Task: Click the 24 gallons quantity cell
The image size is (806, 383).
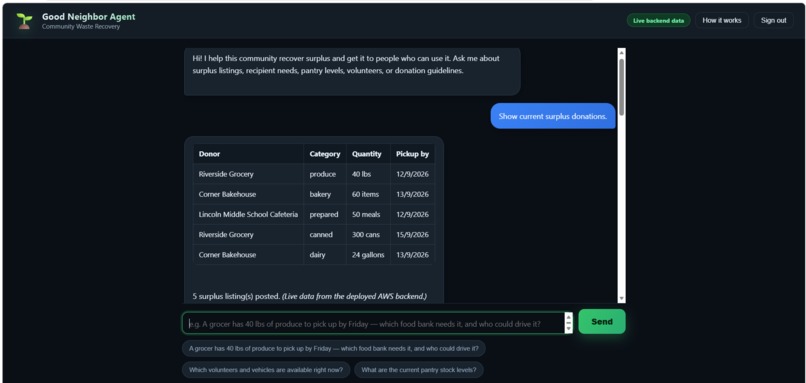Action: tap(368, 254)
